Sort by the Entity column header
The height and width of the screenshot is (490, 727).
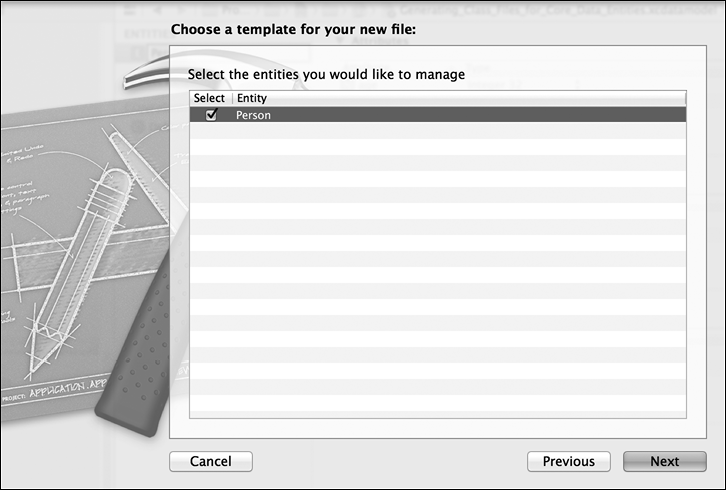252,98
